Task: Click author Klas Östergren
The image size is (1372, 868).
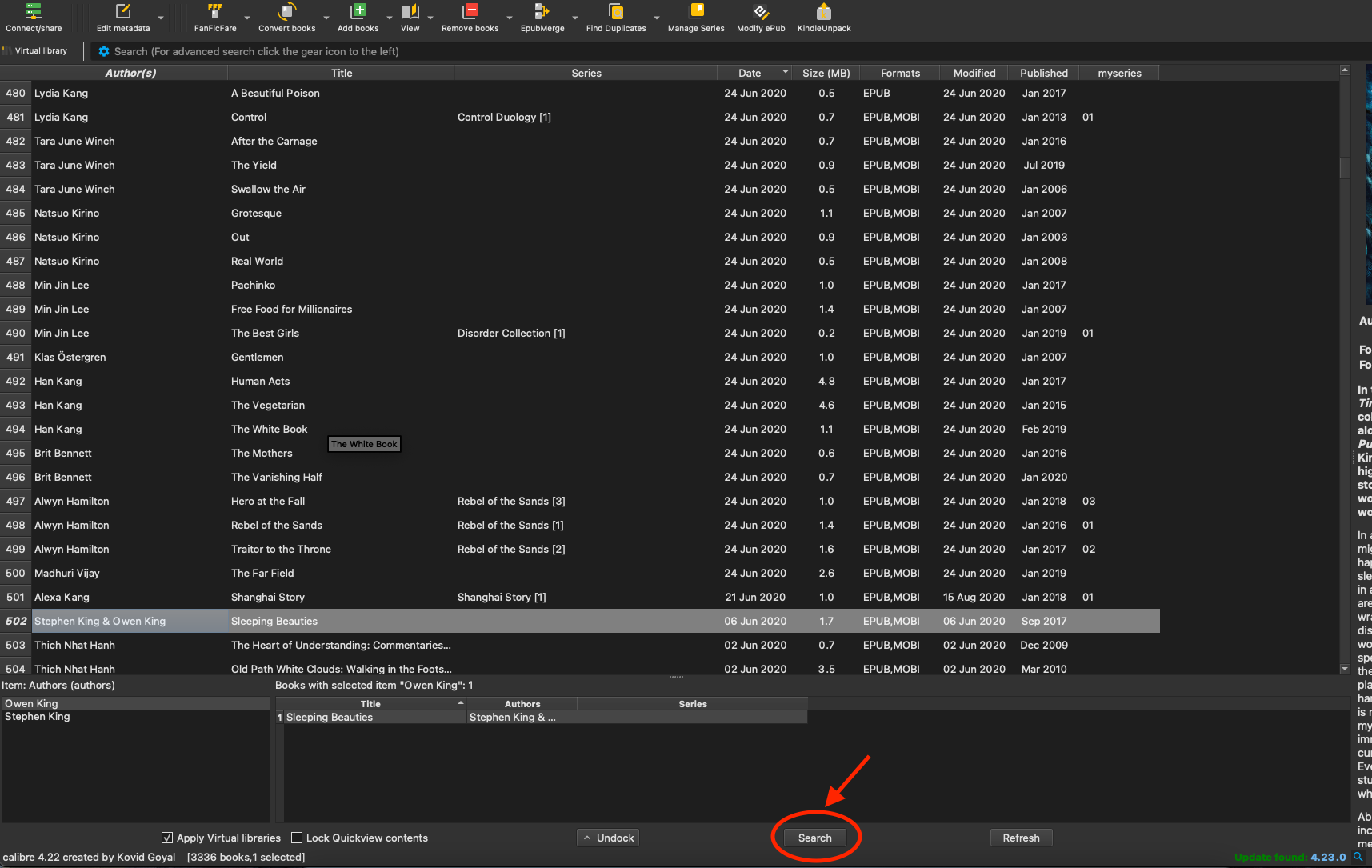Action: (70, 357)
